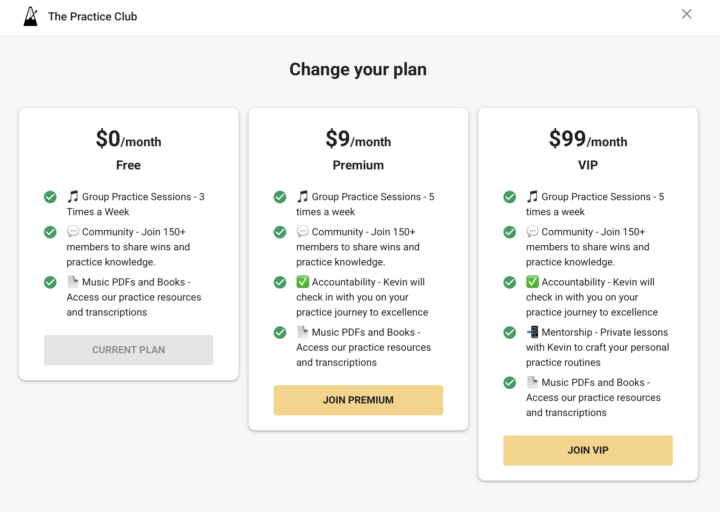Click the $9/month Premium price heading
Screen dimensions: 720x512
[x=358, y=140]
